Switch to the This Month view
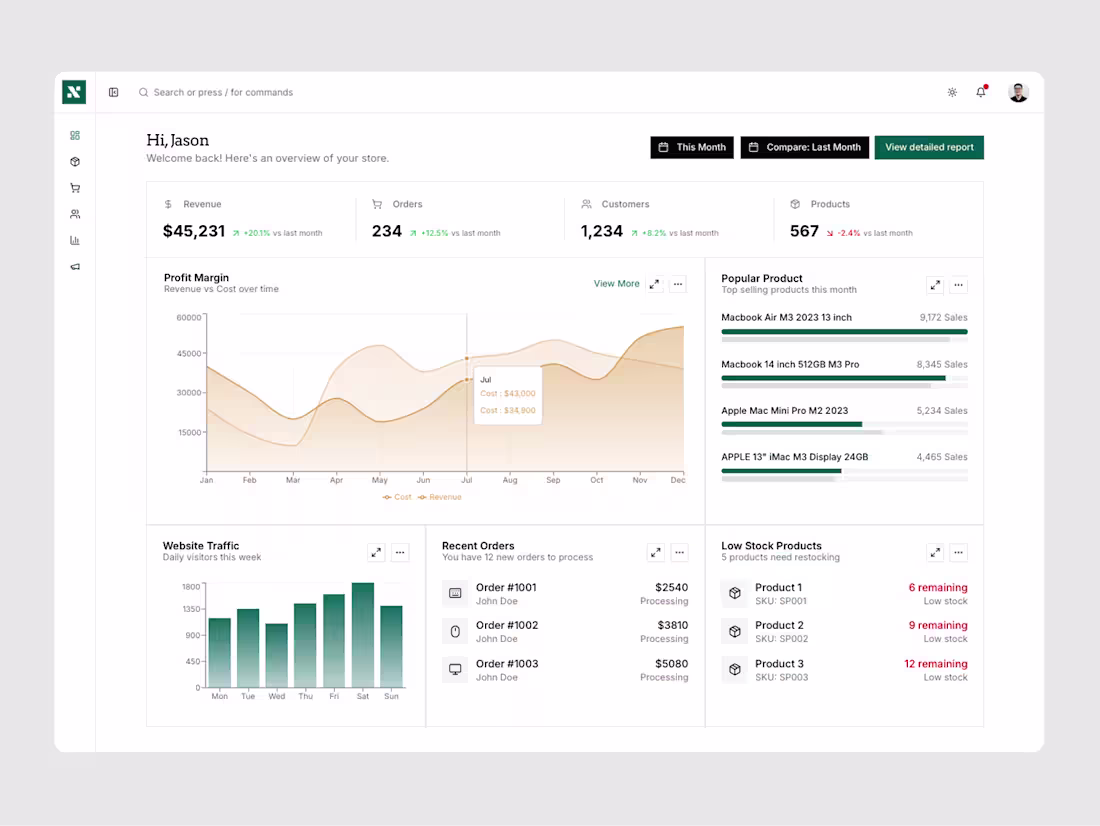This screenshot has width=1100, height=826. click(x=692, y=147)
